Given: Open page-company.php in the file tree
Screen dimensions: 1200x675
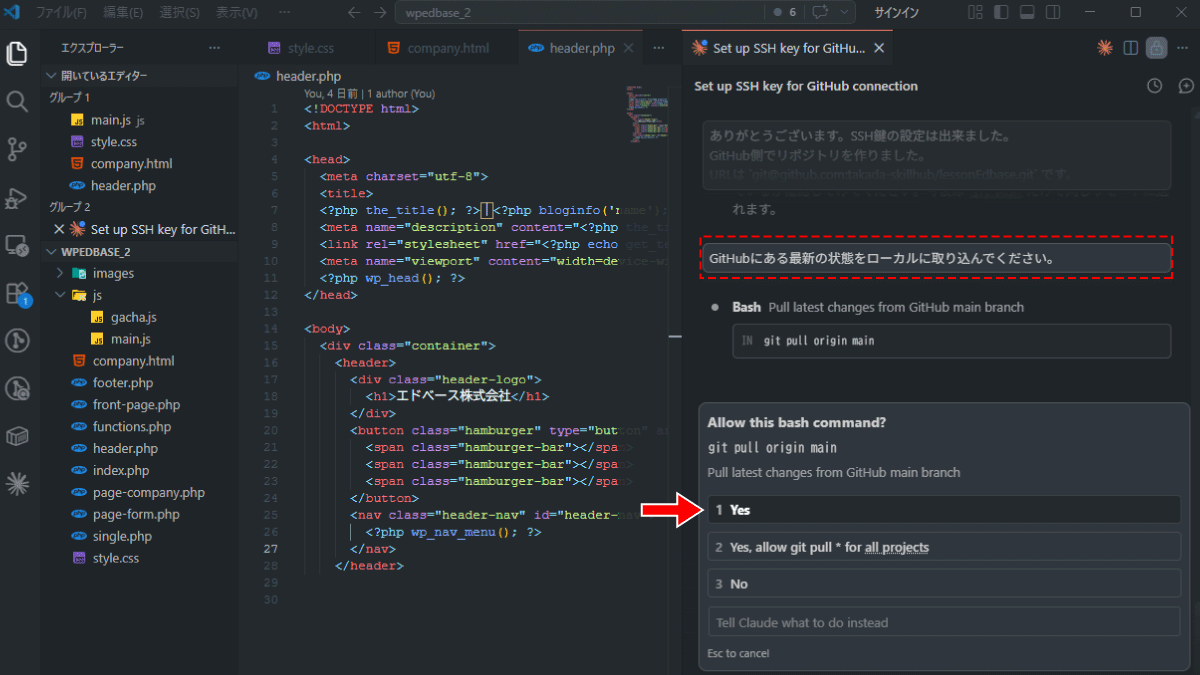Looking at the screenshot, I should tap(148, 492).
